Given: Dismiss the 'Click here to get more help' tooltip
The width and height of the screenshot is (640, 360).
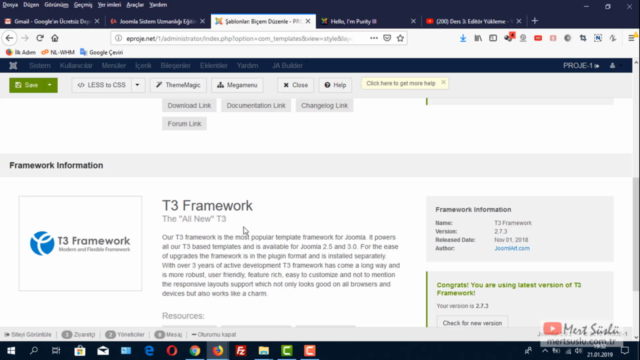Looking at the screenshot, I should click(443, 82).
